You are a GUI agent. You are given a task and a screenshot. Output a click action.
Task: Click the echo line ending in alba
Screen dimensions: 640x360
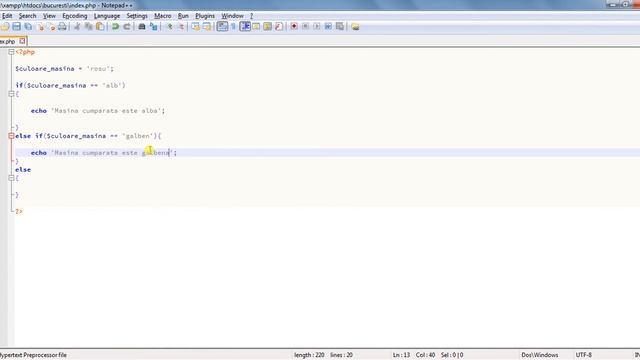(x=98, y=111)
